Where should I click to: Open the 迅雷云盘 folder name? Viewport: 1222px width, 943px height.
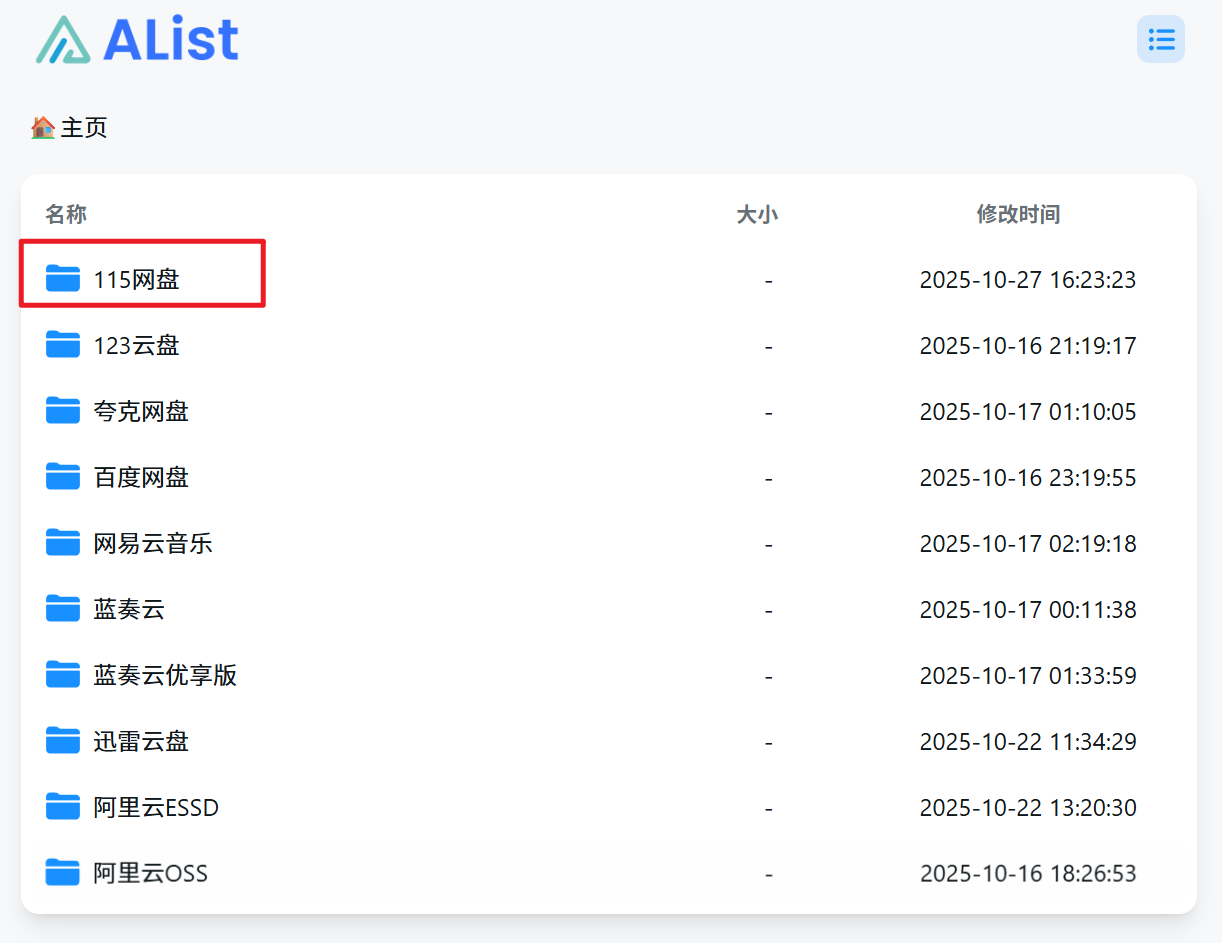141,741
